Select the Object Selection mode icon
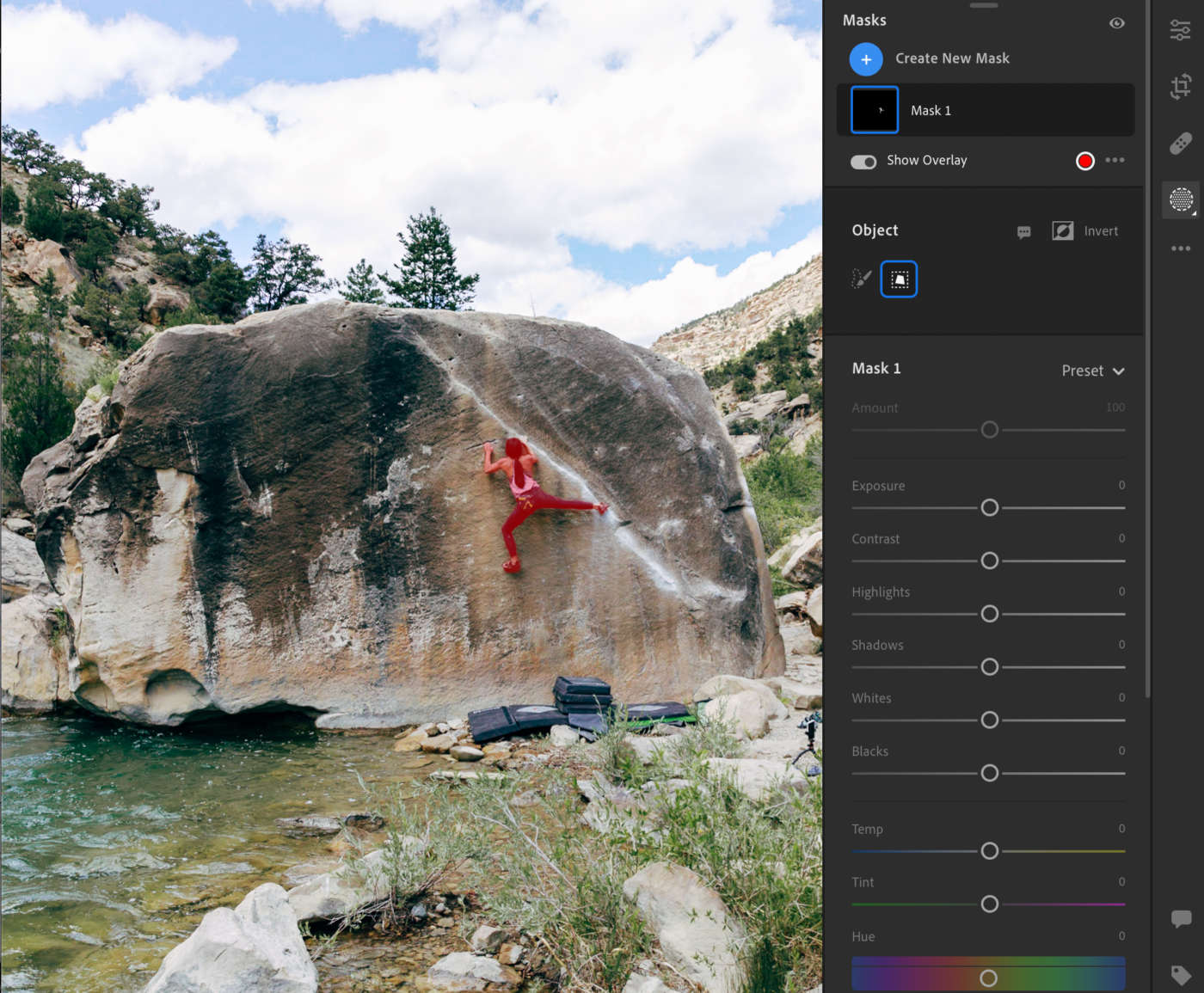The height and width of the screenshot is (993, 1204). pyautogui.click(x=899, y=278)
